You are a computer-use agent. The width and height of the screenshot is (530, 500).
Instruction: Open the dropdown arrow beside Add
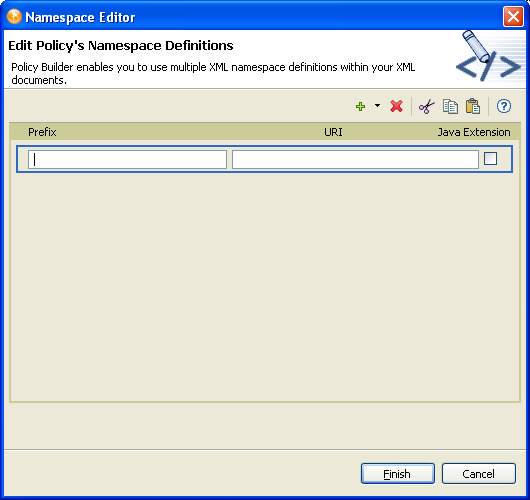(377, 106)
